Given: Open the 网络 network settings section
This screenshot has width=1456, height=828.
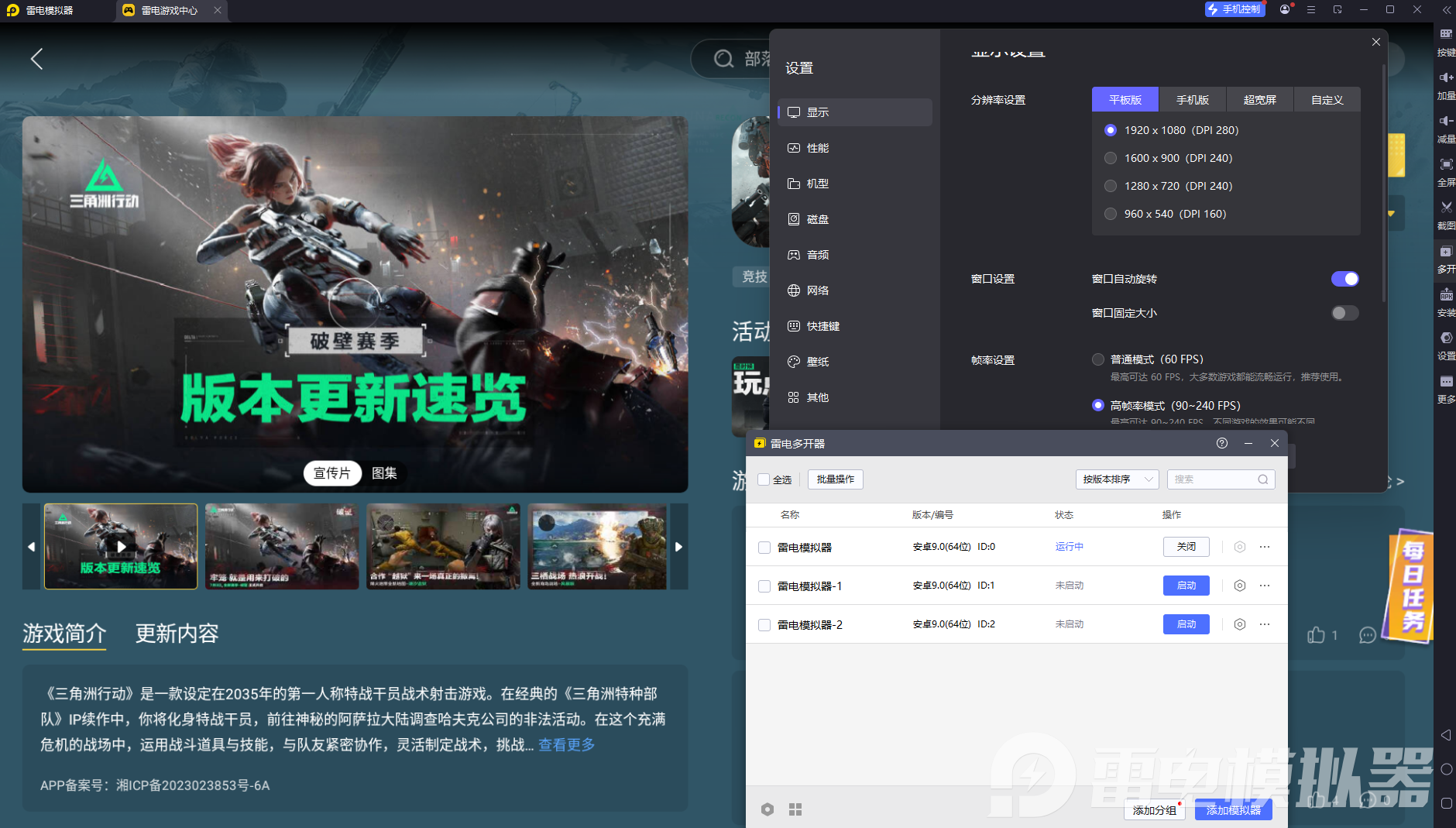Looking at the screenshot, I should coord(819,290).
